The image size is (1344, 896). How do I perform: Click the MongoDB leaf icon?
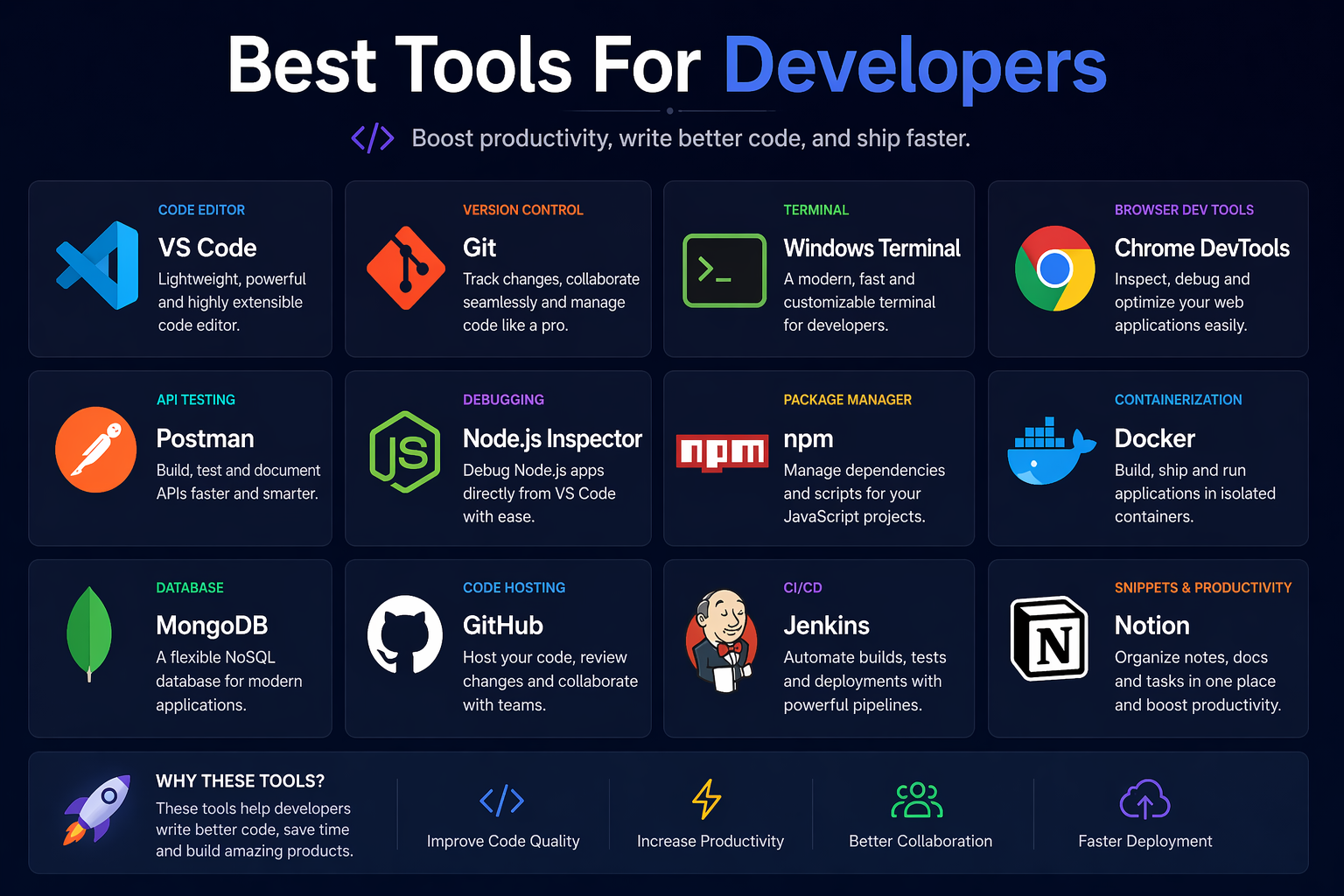click(x=90, y=636)
